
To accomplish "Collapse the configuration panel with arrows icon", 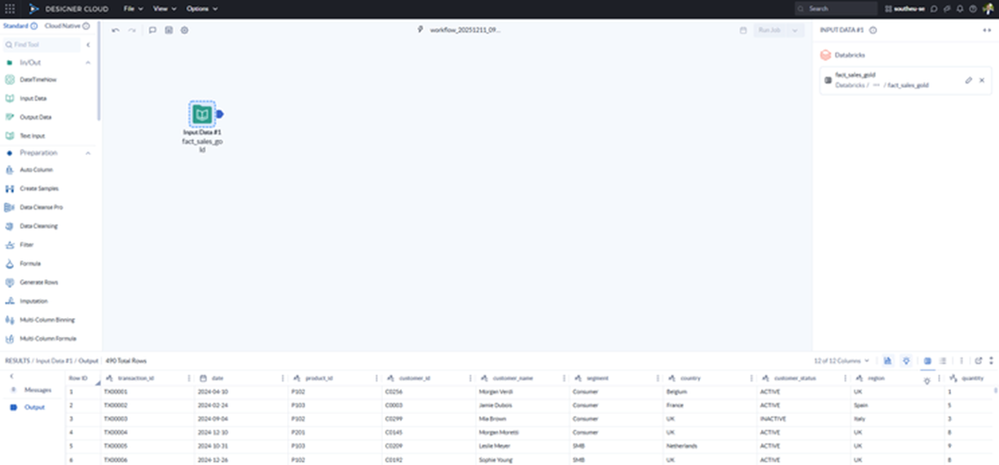I will click(987, 30).
